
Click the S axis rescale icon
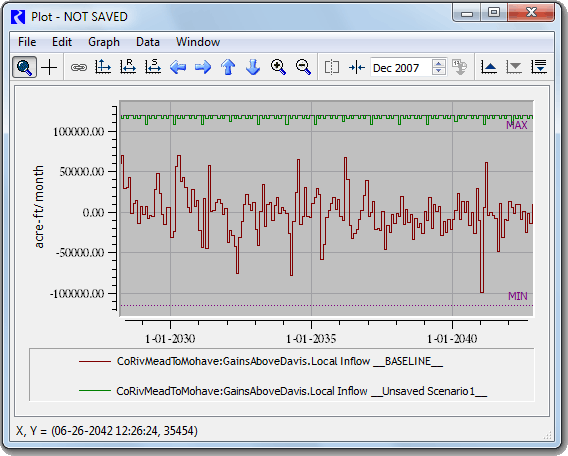[153, 67]
